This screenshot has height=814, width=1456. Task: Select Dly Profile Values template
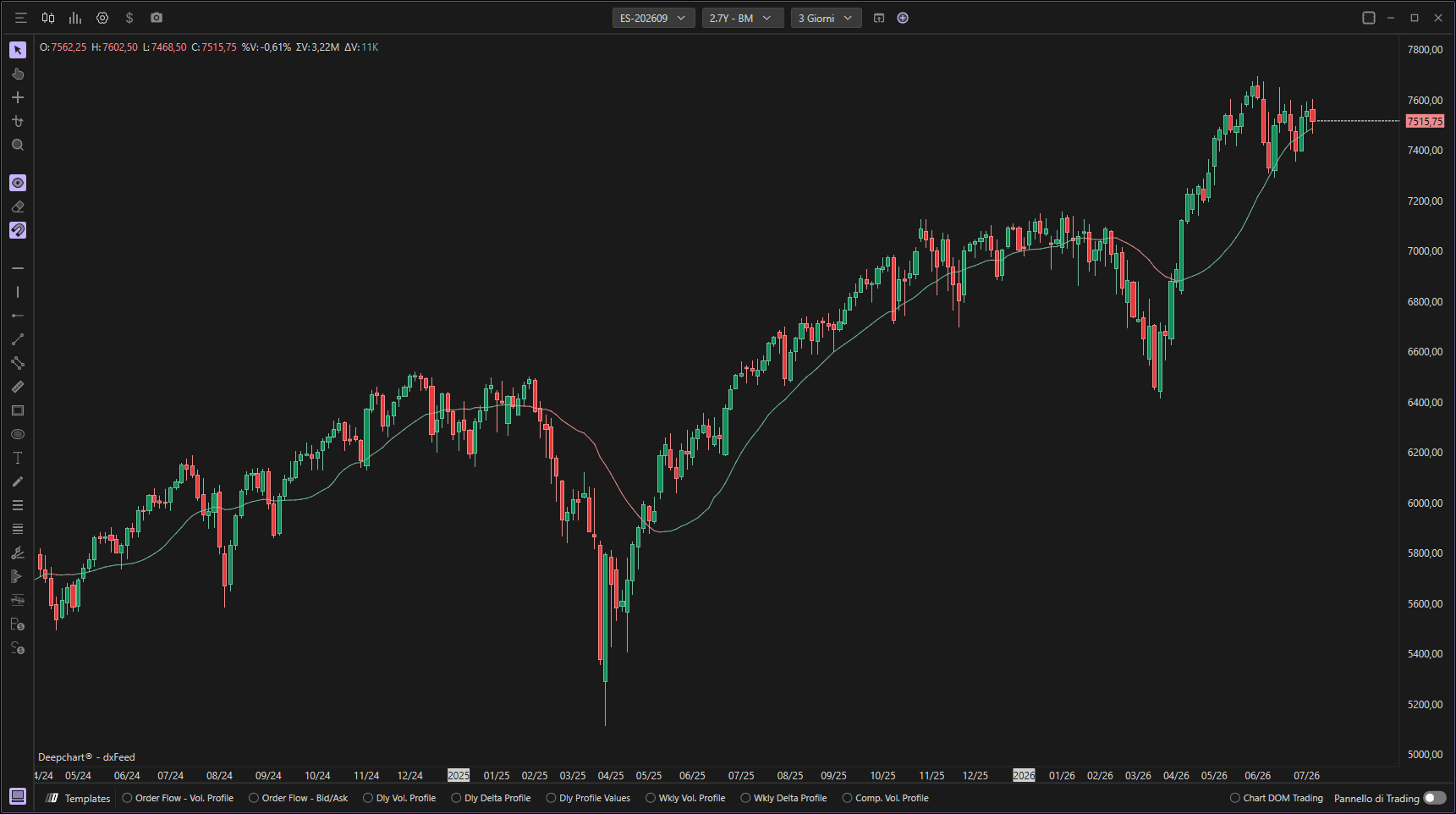[588, 798]
